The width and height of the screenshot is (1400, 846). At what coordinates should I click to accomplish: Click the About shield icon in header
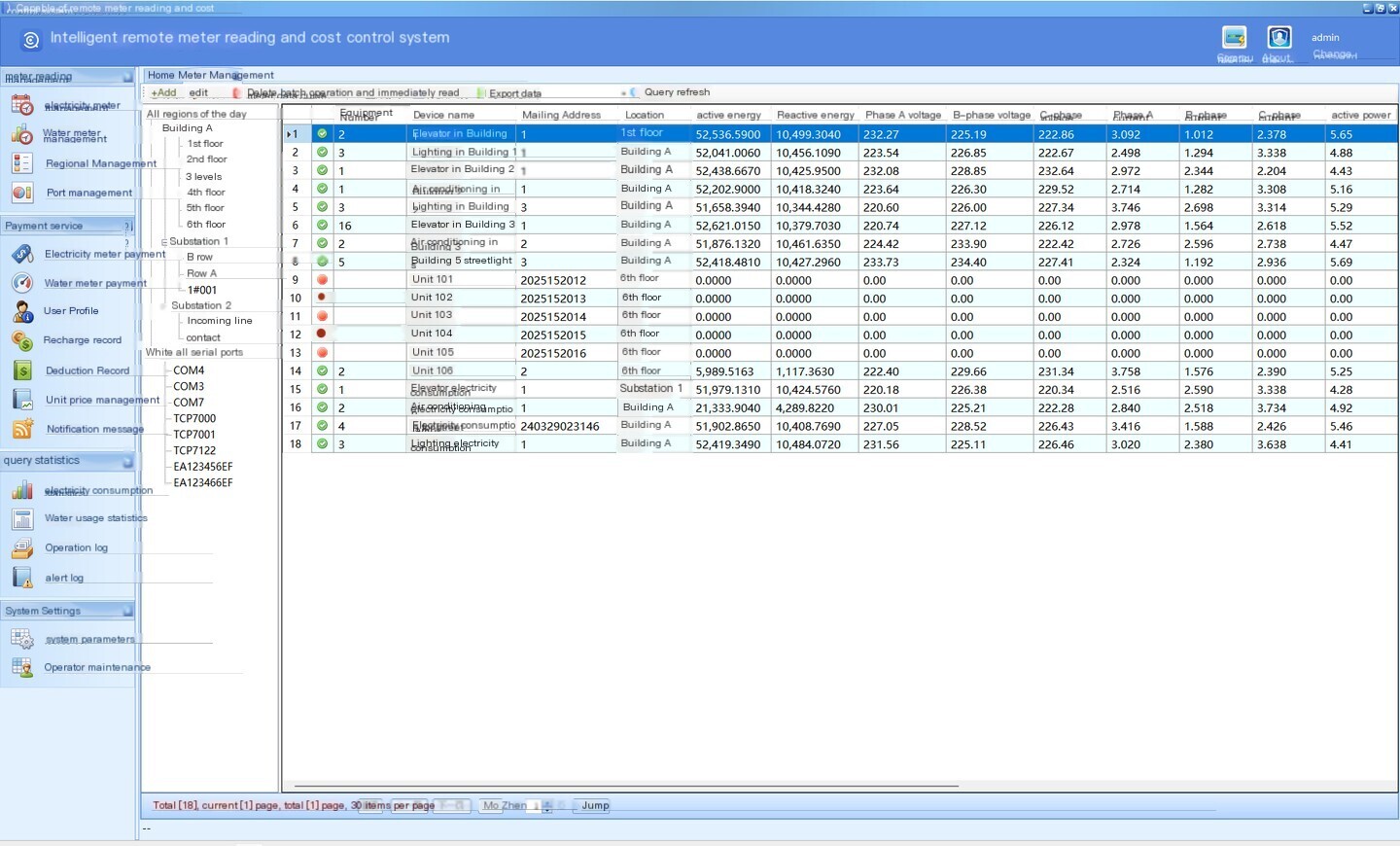pyautogui.click(x=1279, y=37)
